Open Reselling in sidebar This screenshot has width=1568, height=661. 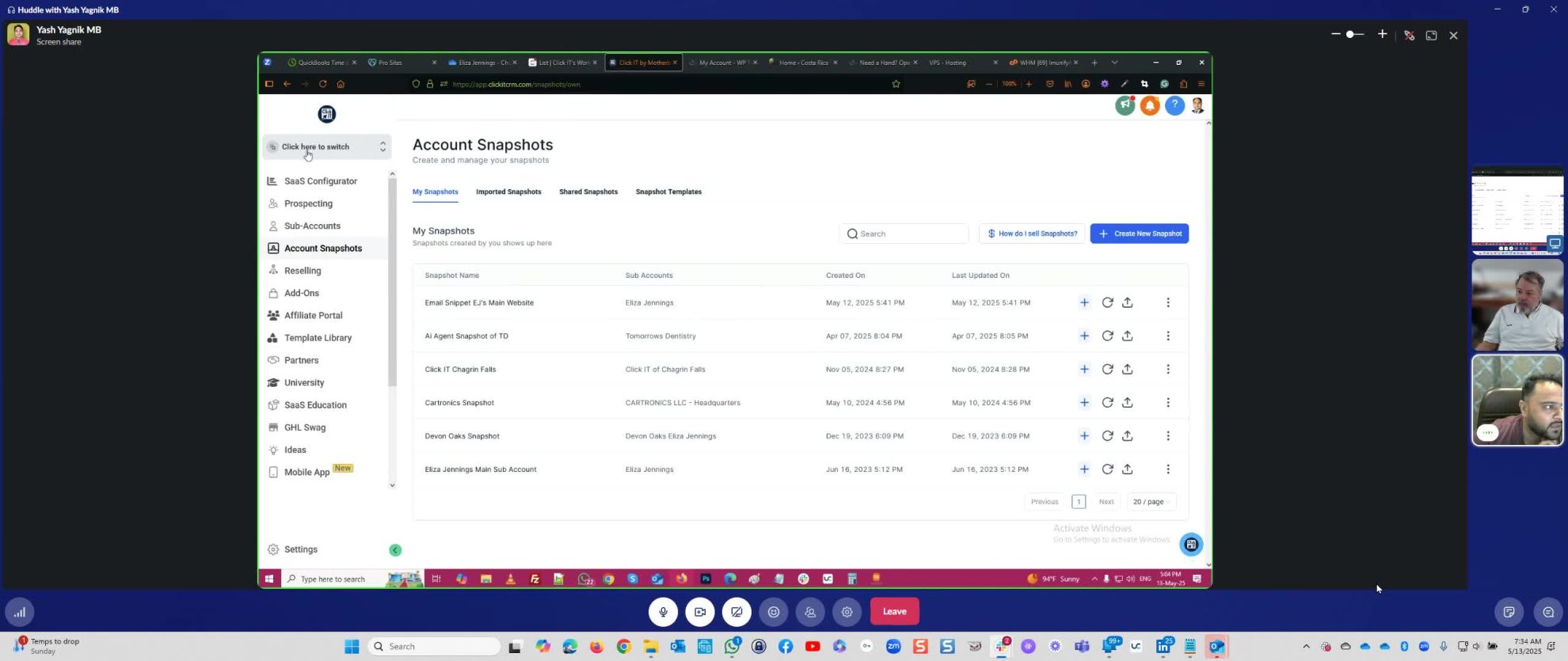(303, 271)
